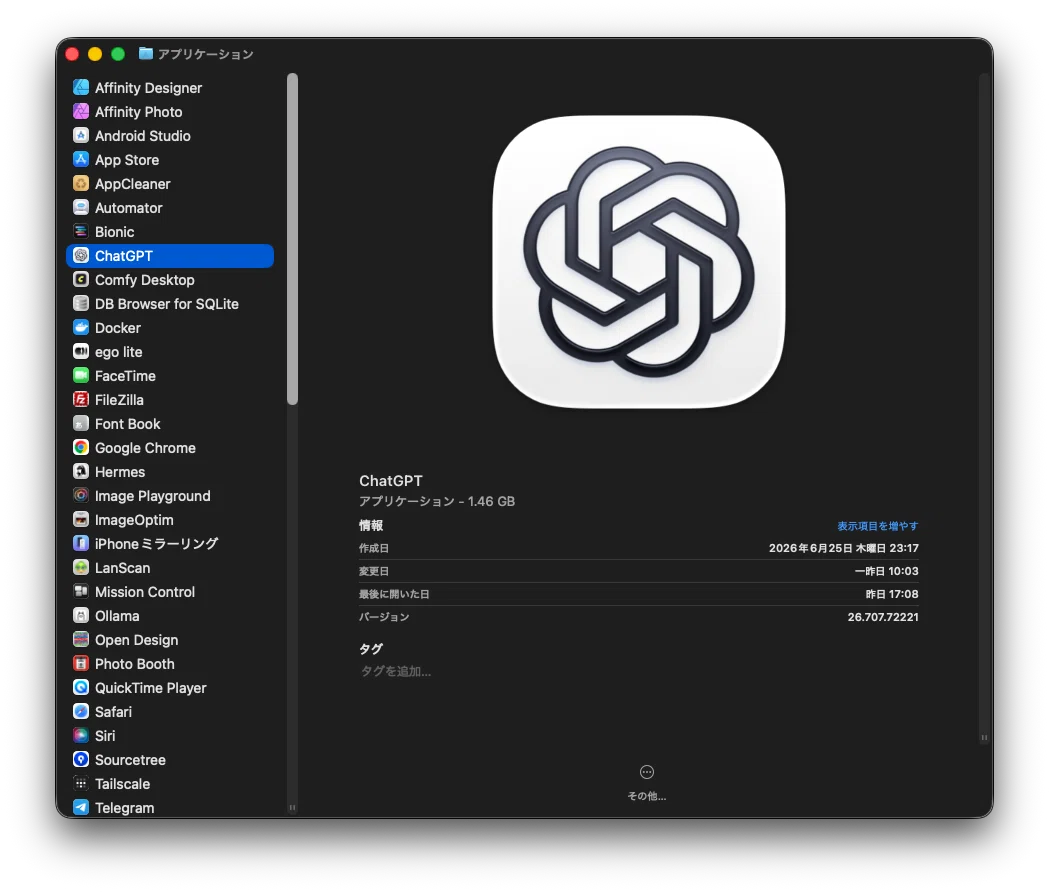Select the LanScan icon
The image size is (1049, 892).
click(x=81, y=567)
